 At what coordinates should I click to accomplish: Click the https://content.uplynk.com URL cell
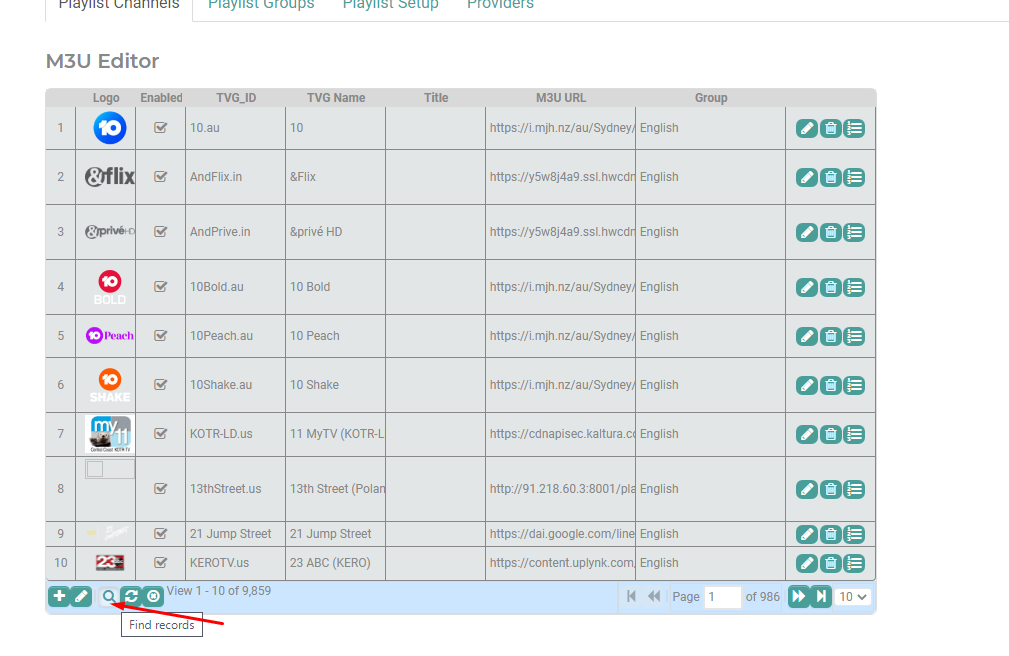(560, 563)
